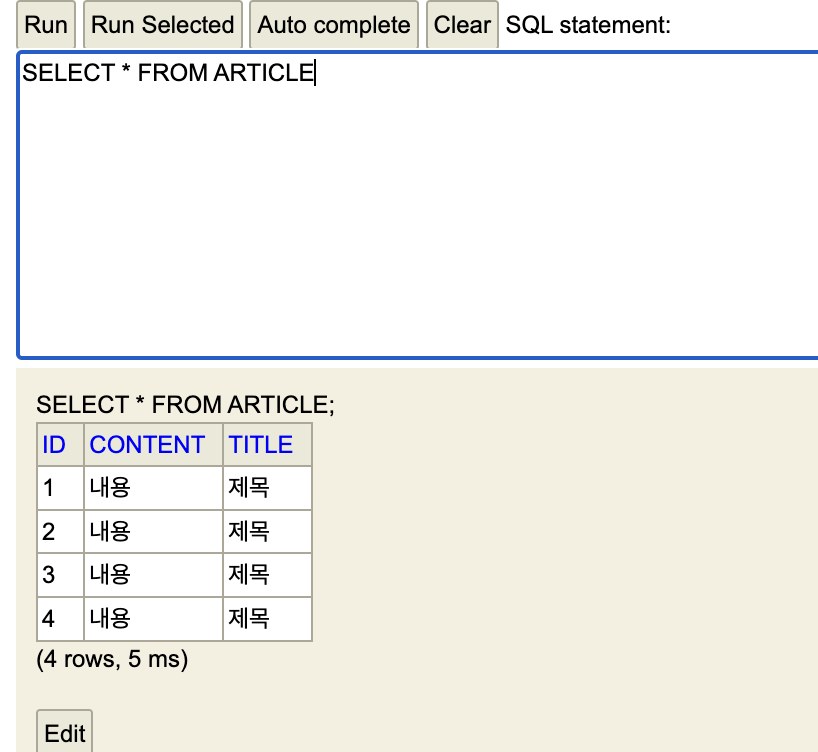Click the 내용 cell in row 3
The height and width of the screenshot is (752, 818).
coord(153,575)
